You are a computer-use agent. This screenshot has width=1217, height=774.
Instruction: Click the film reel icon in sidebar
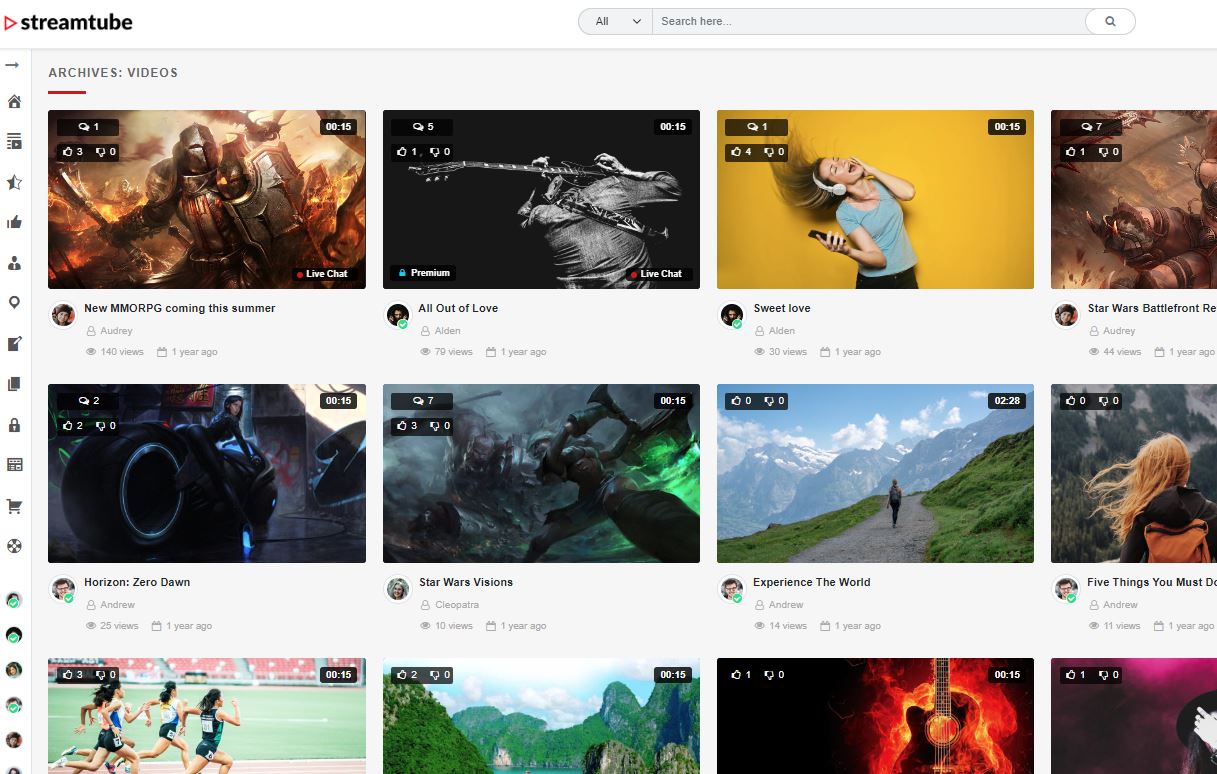[x=14, y=546]
